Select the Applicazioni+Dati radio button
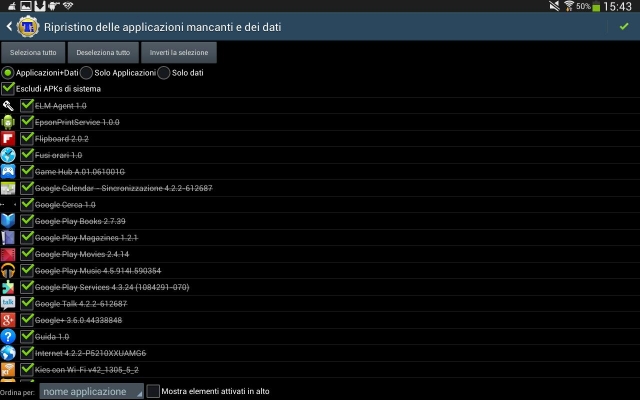 8,73
